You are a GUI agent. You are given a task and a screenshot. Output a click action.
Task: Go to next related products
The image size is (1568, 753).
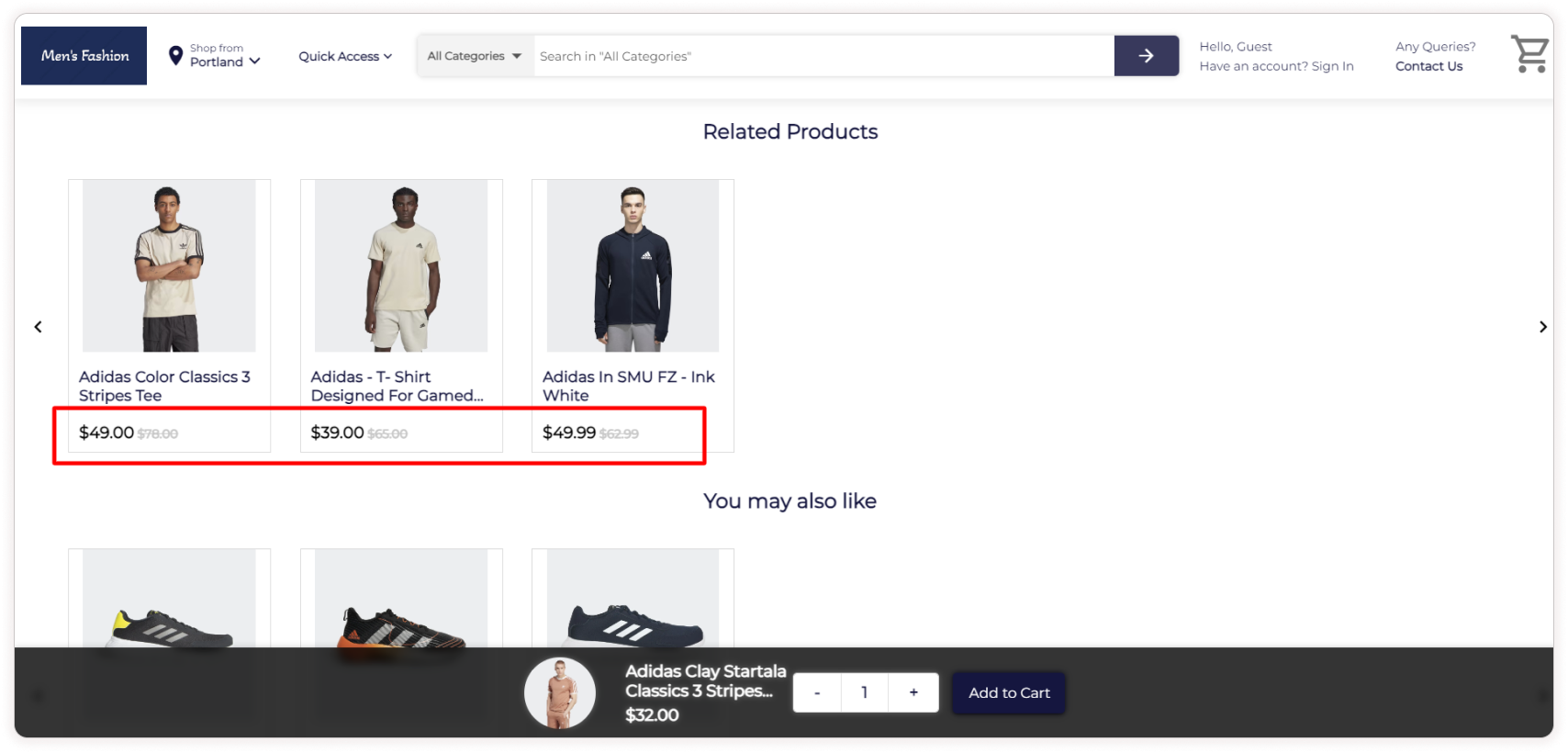coord(1542,327)
